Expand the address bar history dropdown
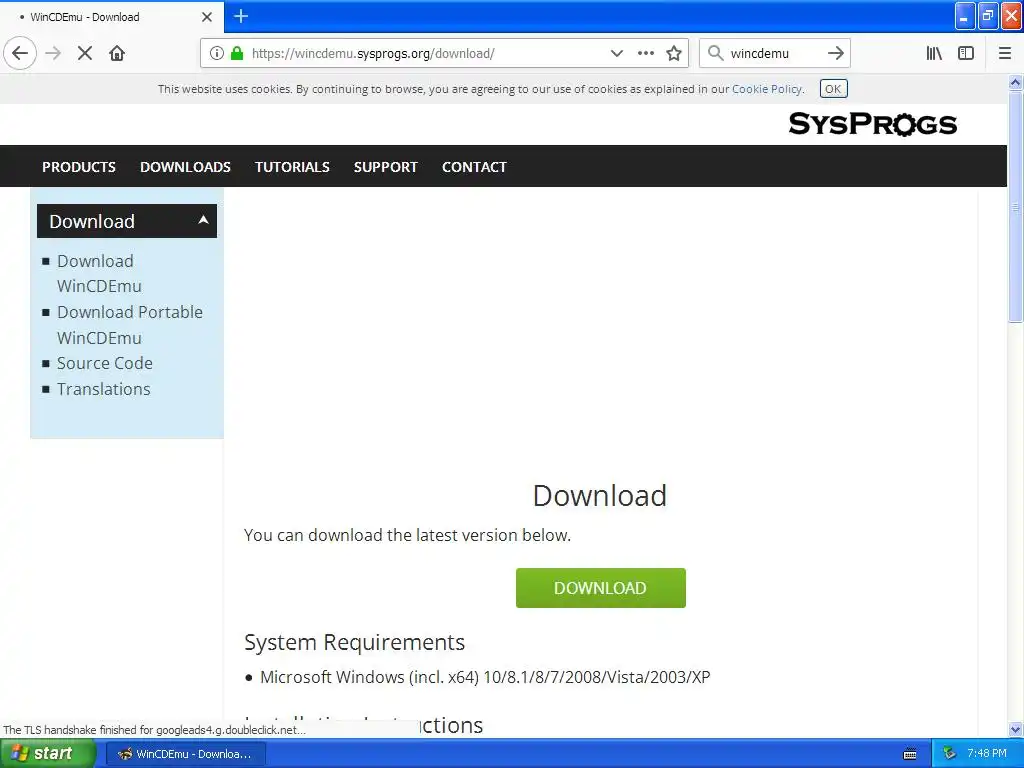This screenshot has height=768, width=1024. 616,53
